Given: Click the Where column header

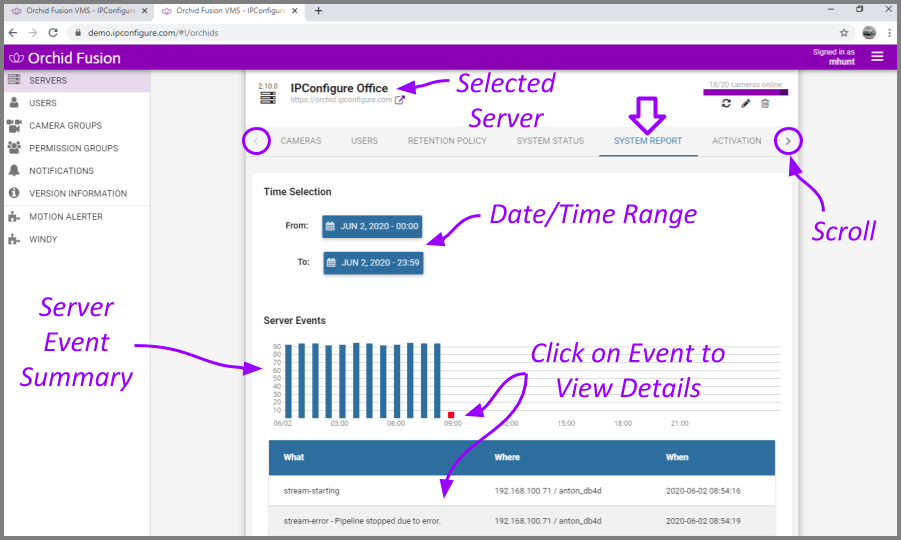Looking at the screenshot, I should [507, 457].
